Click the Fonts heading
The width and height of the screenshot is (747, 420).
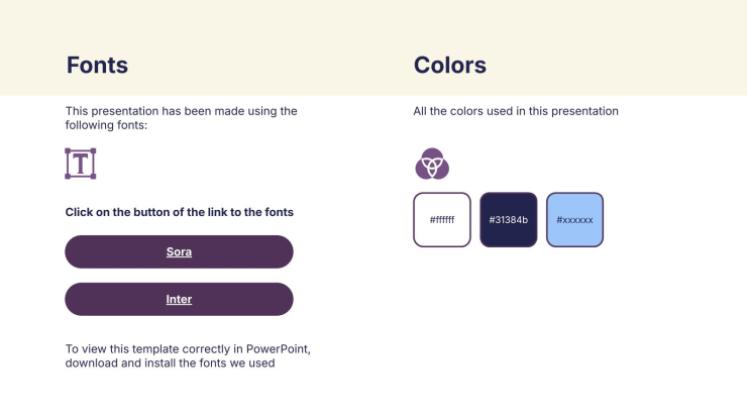(97, 66)
